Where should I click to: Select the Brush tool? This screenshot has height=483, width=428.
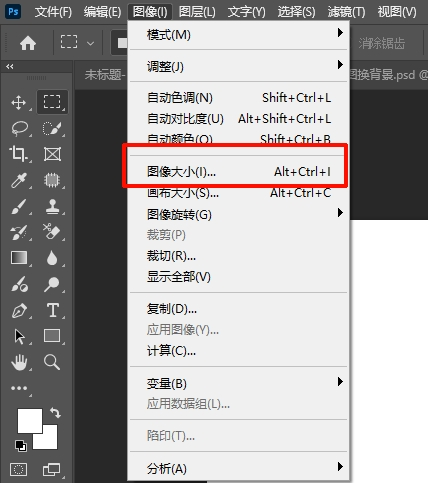pos(19,206)
